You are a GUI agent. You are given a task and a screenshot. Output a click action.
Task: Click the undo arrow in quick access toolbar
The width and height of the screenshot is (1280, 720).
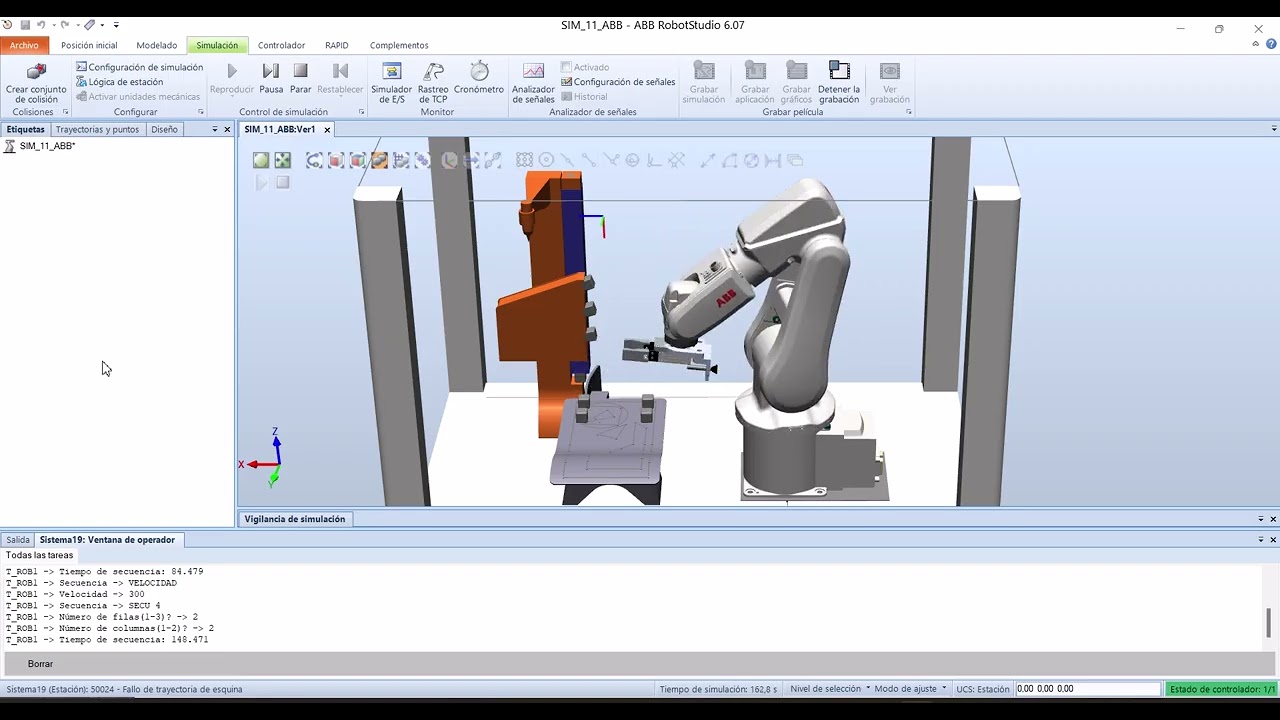pyautogui.click(x=42, y=25)
